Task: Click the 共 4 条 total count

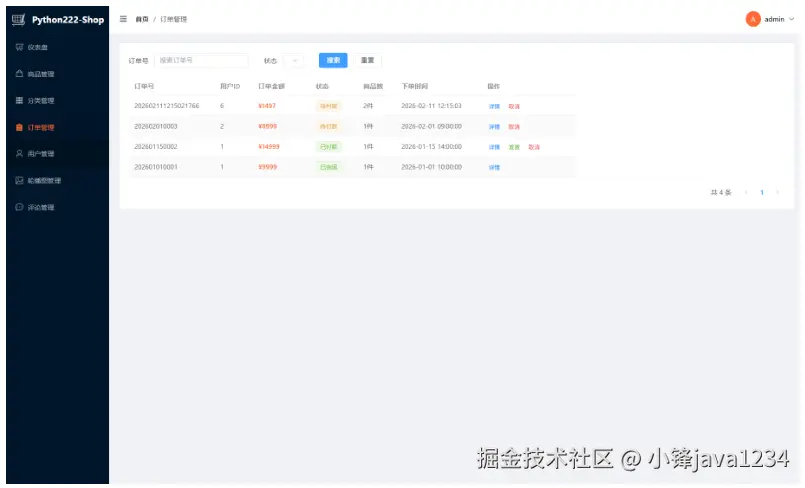Action: coord(721,192)
